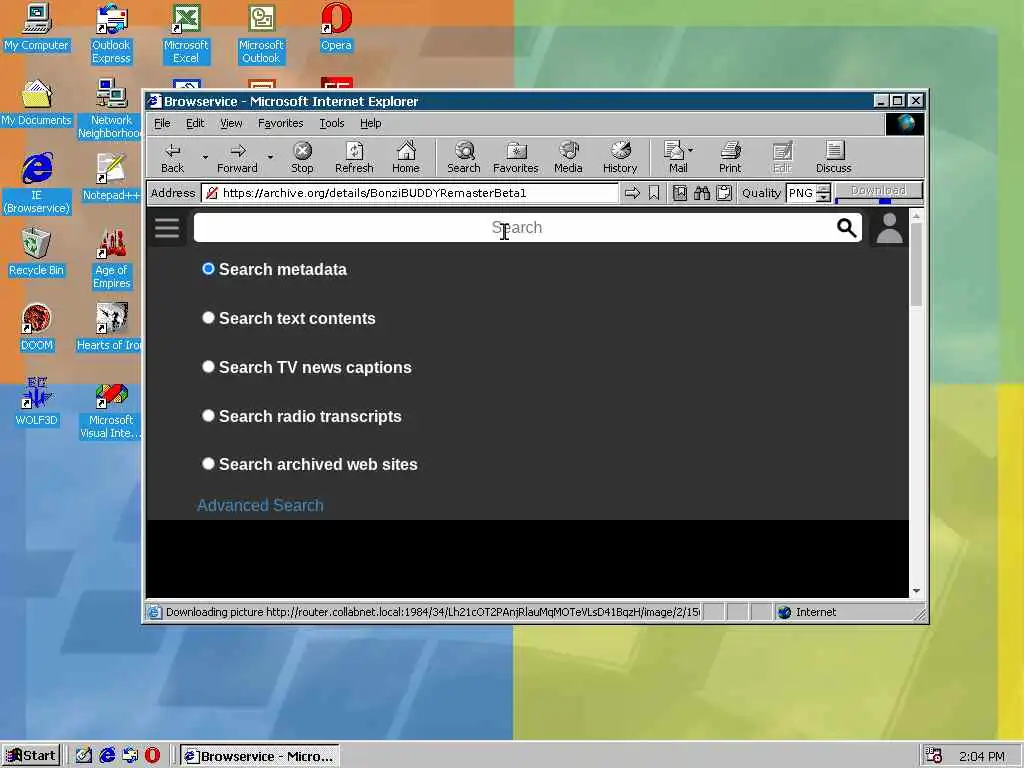
Task: Select Search metadata radio option
Action: click(x=208, y=269)
